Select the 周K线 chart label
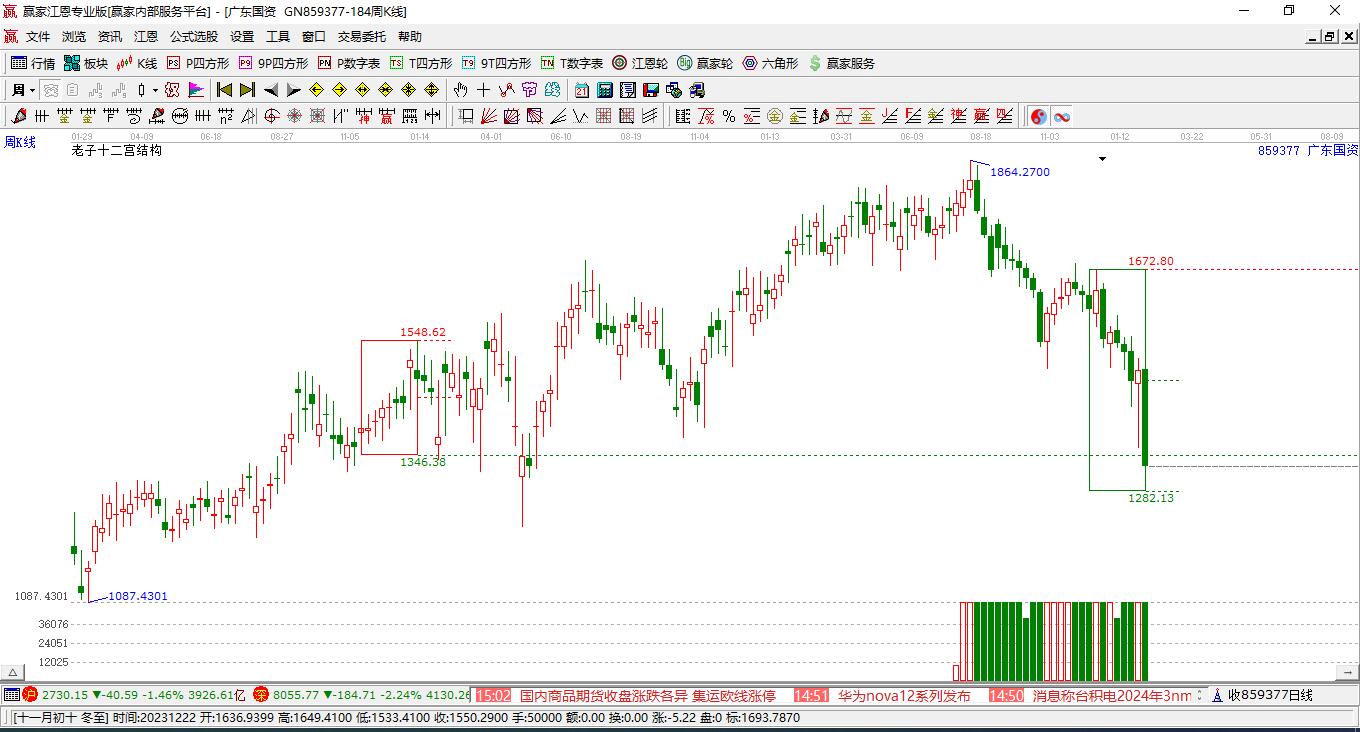1360x732 pixels. coord(20,143)
